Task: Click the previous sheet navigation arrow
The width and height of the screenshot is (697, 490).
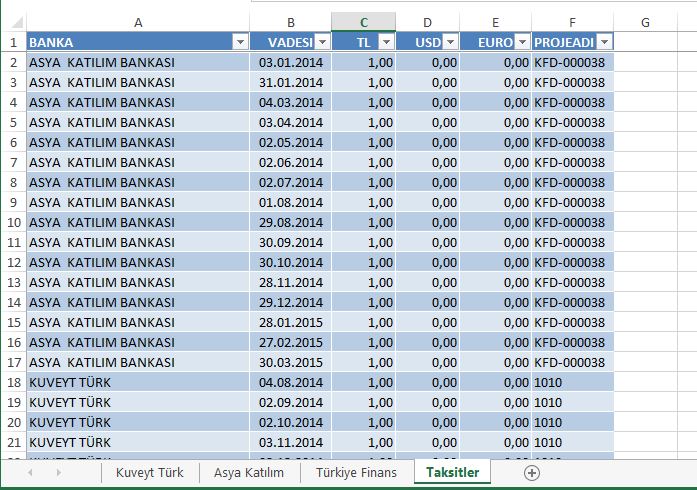Action: click(x=30, y=473)
